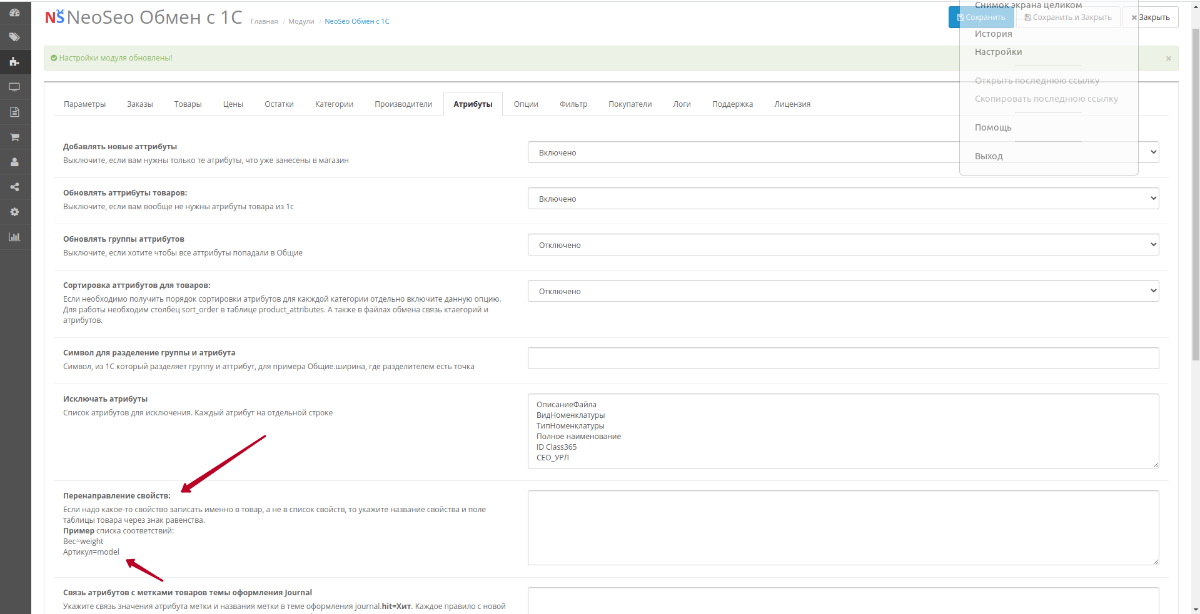
Task: Select the Поддержка tab
Action: tap(732, 104)
